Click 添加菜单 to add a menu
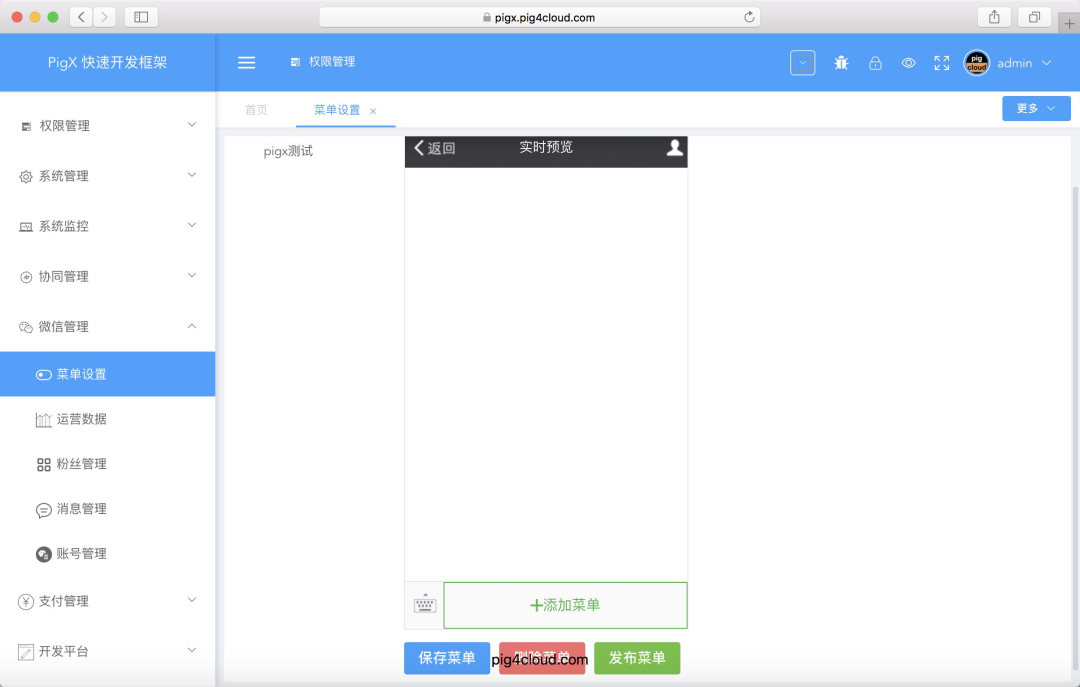This screenshot has height=687, width=1080. tap(565, 604)
